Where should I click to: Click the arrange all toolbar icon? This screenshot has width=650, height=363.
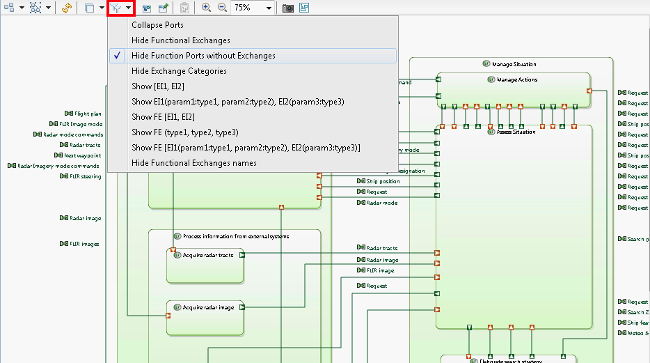9,8
